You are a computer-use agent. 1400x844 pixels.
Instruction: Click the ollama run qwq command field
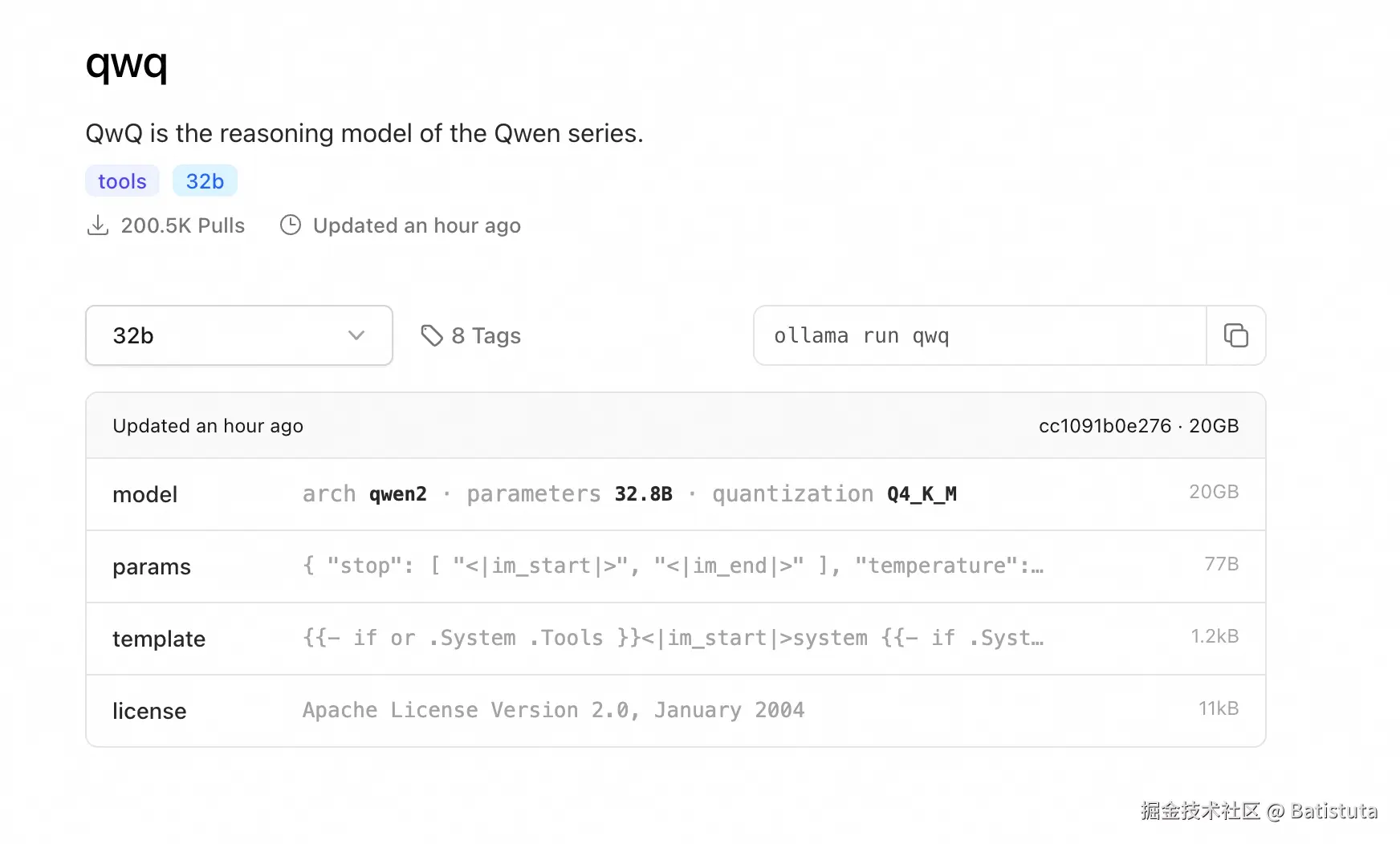coord(979,335)
